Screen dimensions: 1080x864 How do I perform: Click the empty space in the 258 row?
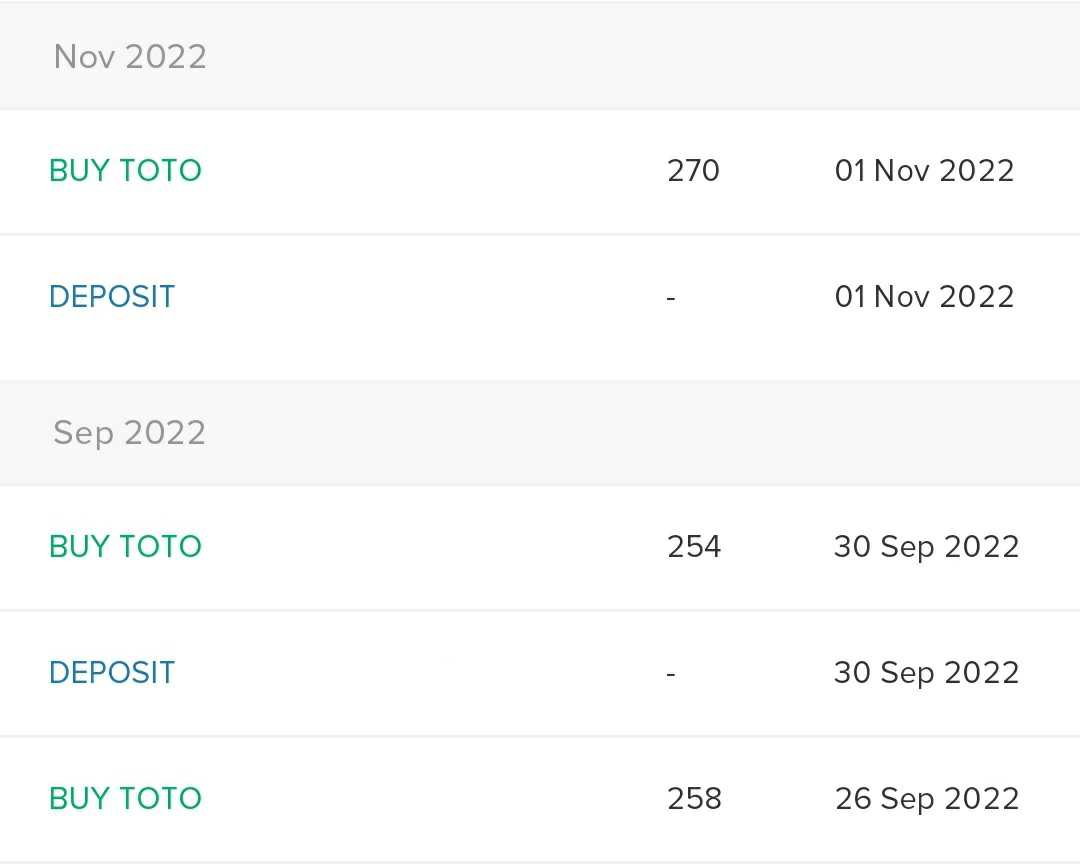pyautogui.click(x=430, y=799)
